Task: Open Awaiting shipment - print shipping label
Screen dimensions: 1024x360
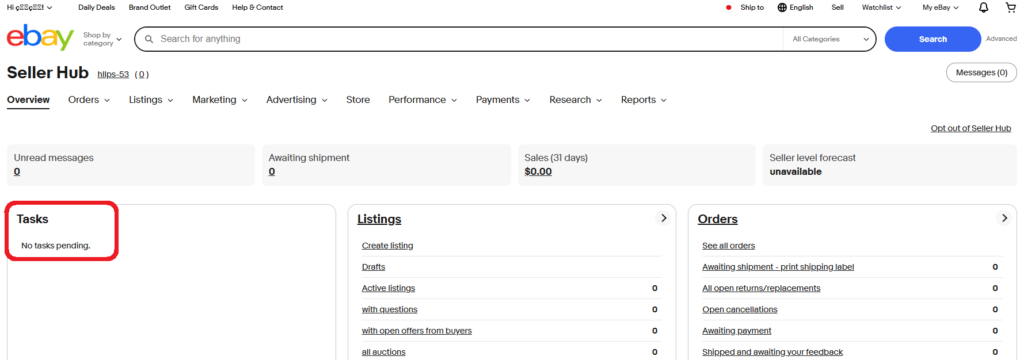Action: coord(778,267)
